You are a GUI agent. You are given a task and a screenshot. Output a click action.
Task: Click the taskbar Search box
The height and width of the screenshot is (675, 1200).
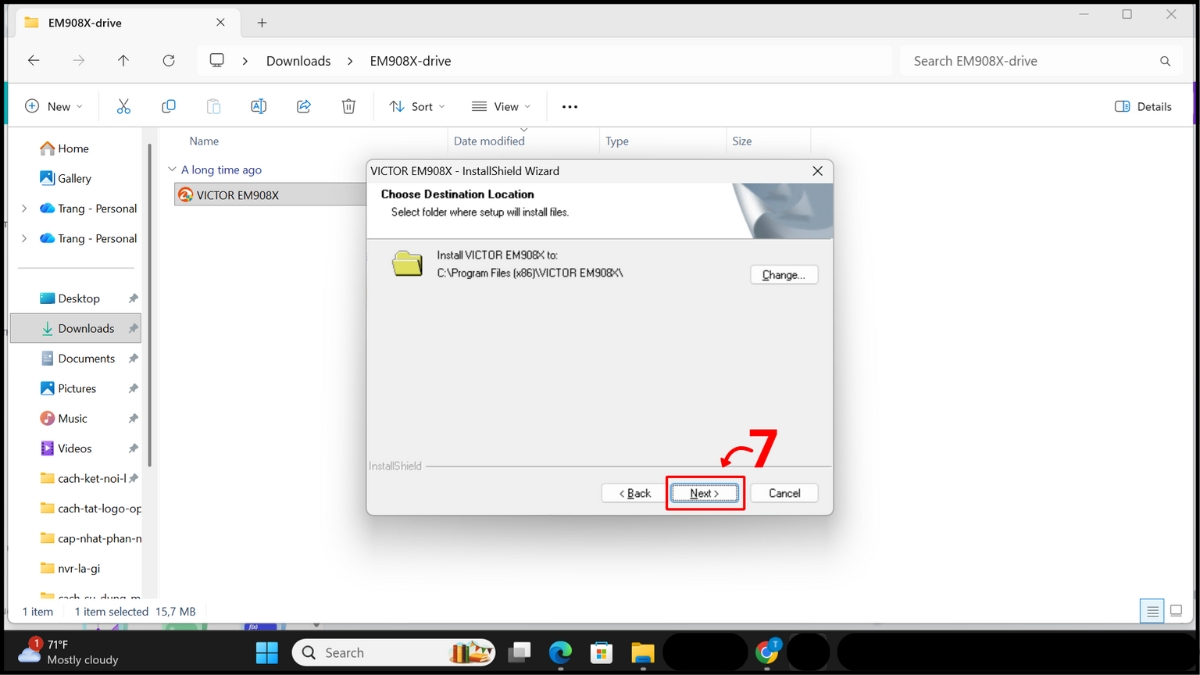394,653
